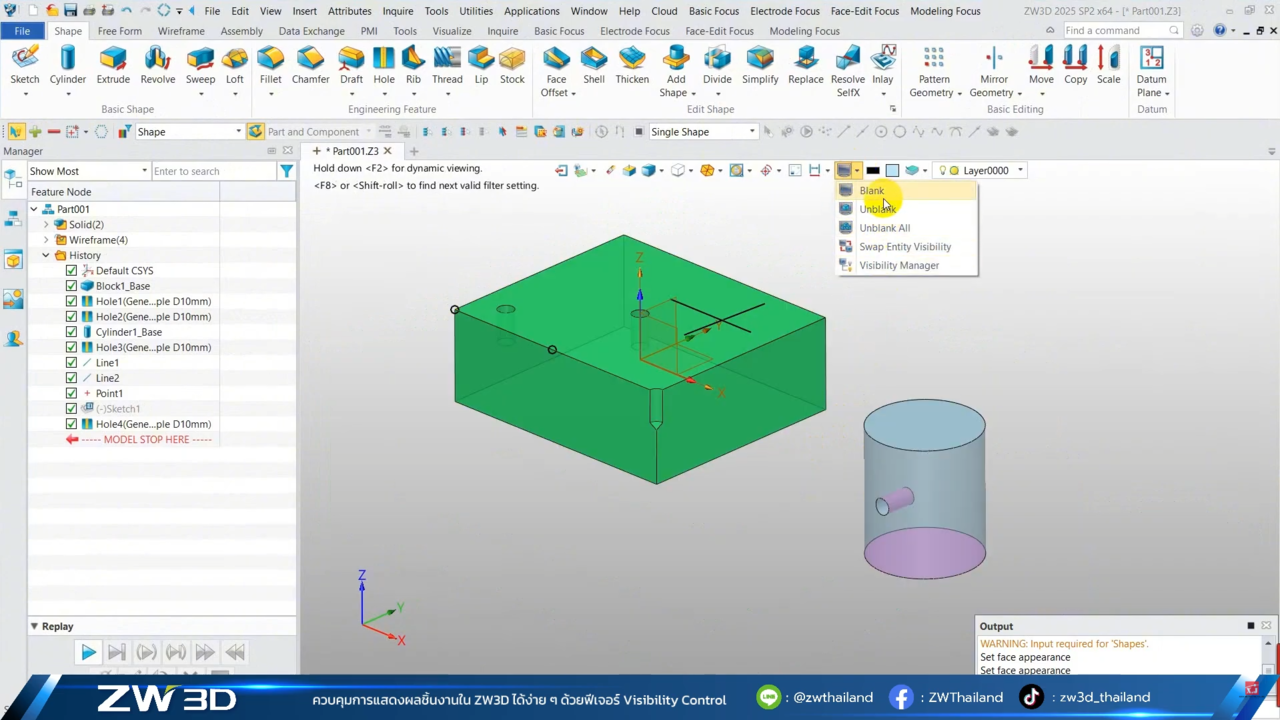This screenshot has width=1280, height=720.
Task: Choose Unblank All from the menu
Action: pos(884,228)
